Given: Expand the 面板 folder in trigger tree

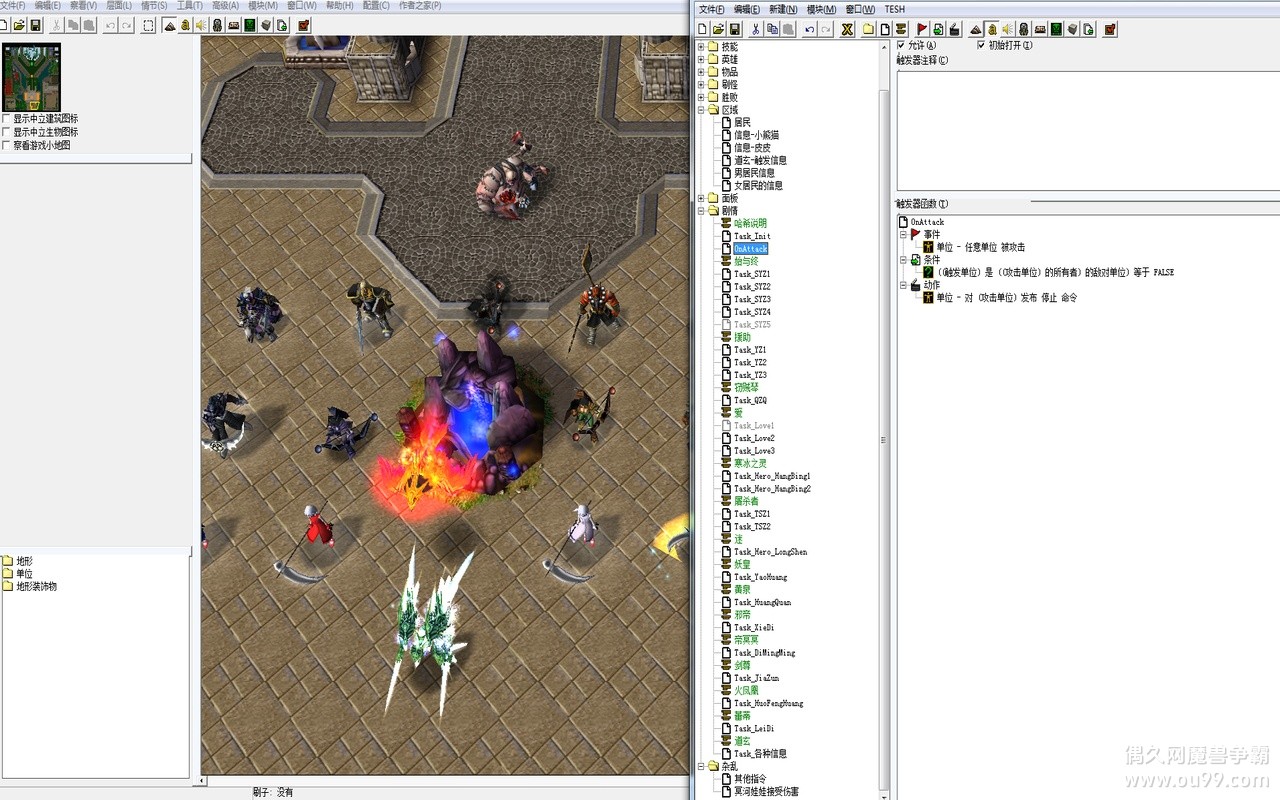Looking at the screenshot, I should pos(701,198).
